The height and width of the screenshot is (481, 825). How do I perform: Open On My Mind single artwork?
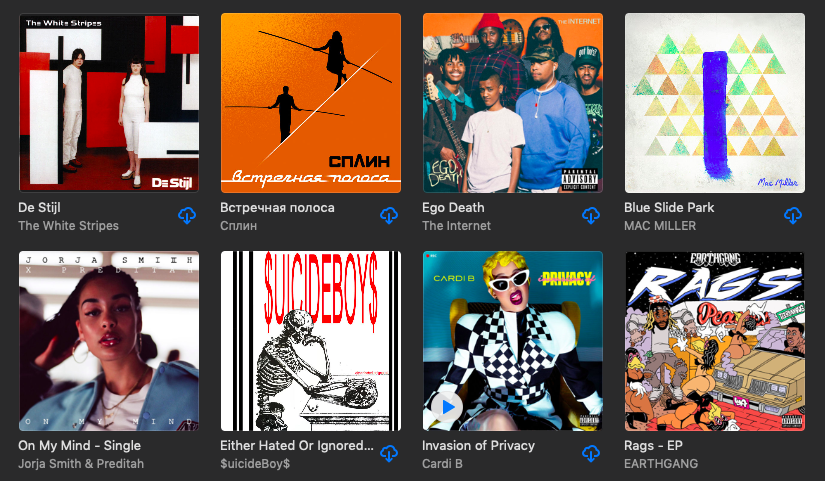click(109, 341)
